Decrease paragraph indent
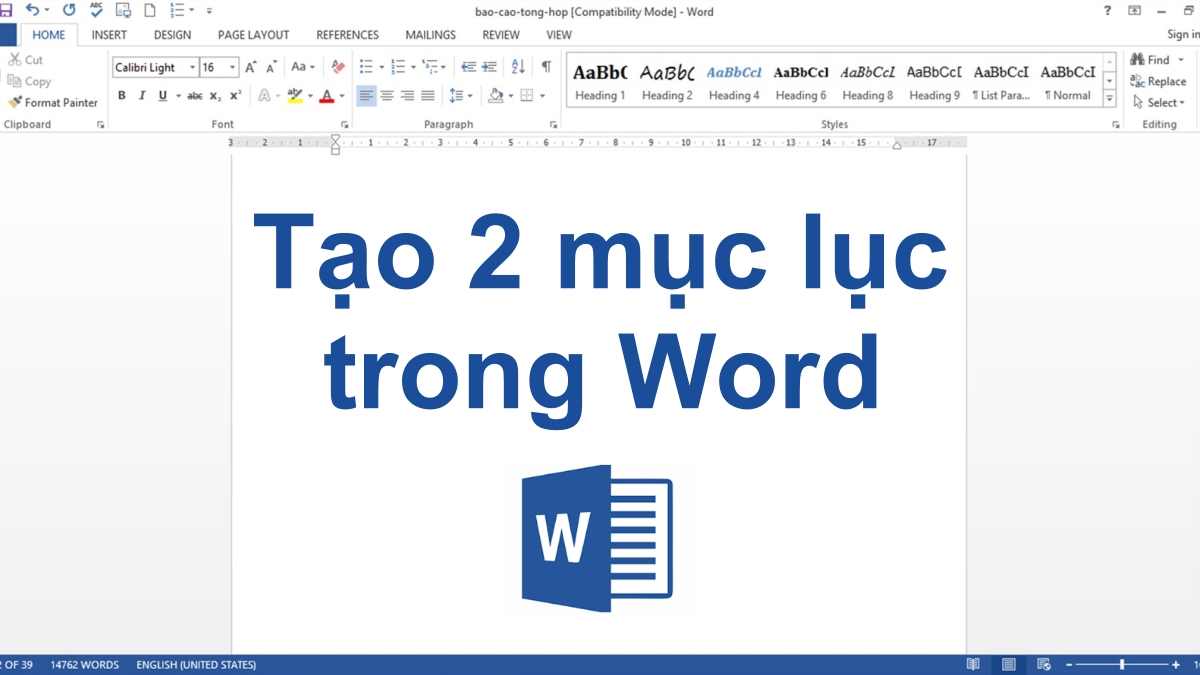This screenshot has width=1200, height=675. point(468,67)
